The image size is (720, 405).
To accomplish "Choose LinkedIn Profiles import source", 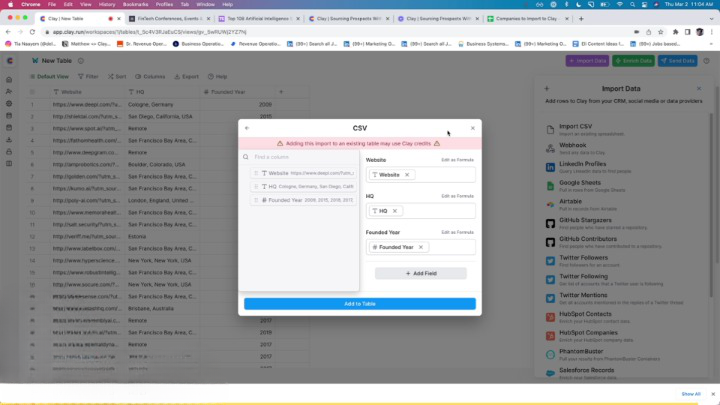I will [x=624, y=167].
